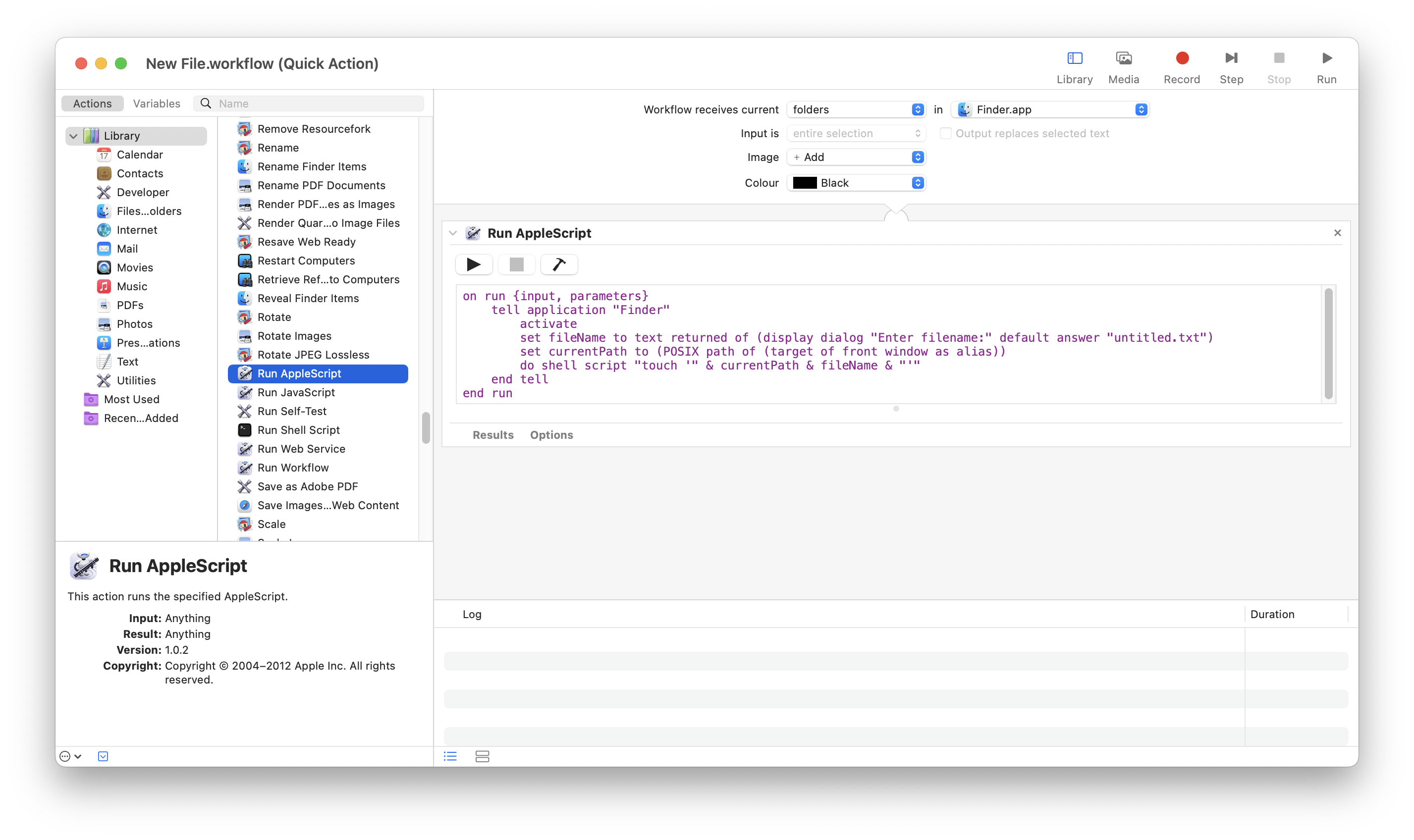Click the script editor scrollbar
Viewport: 1414px width, 840px height.
(1328, 344)
